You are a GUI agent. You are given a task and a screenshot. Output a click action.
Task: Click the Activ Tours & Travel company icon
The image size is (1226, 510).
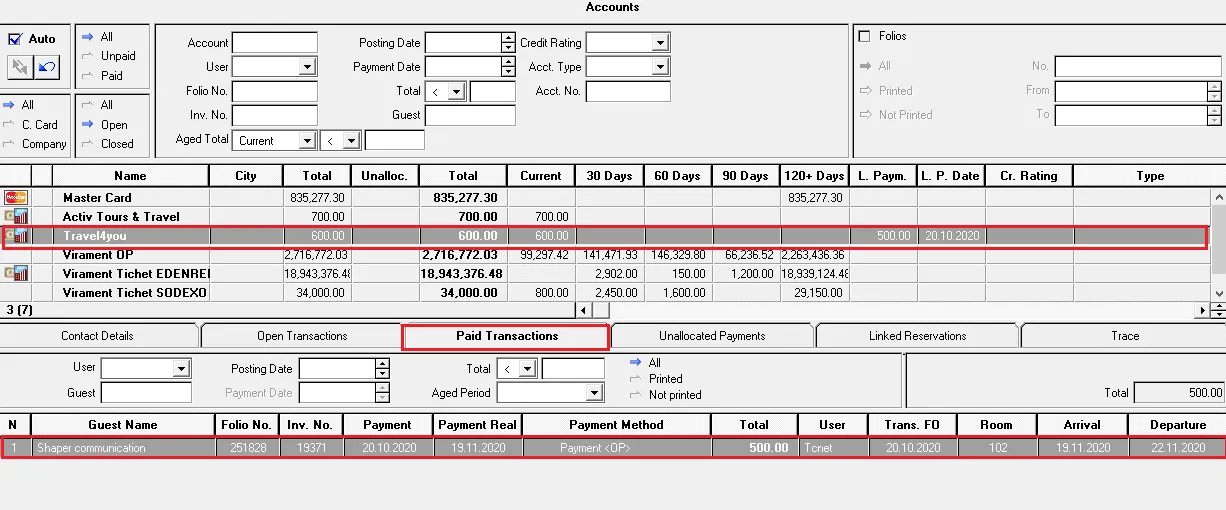[15, 217]
